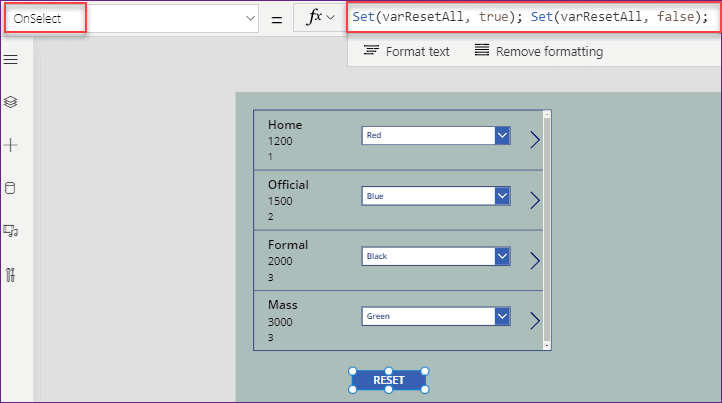This screenshot has width=722, height=403.
Task: Select the Home title text
Action: [285, 125]
